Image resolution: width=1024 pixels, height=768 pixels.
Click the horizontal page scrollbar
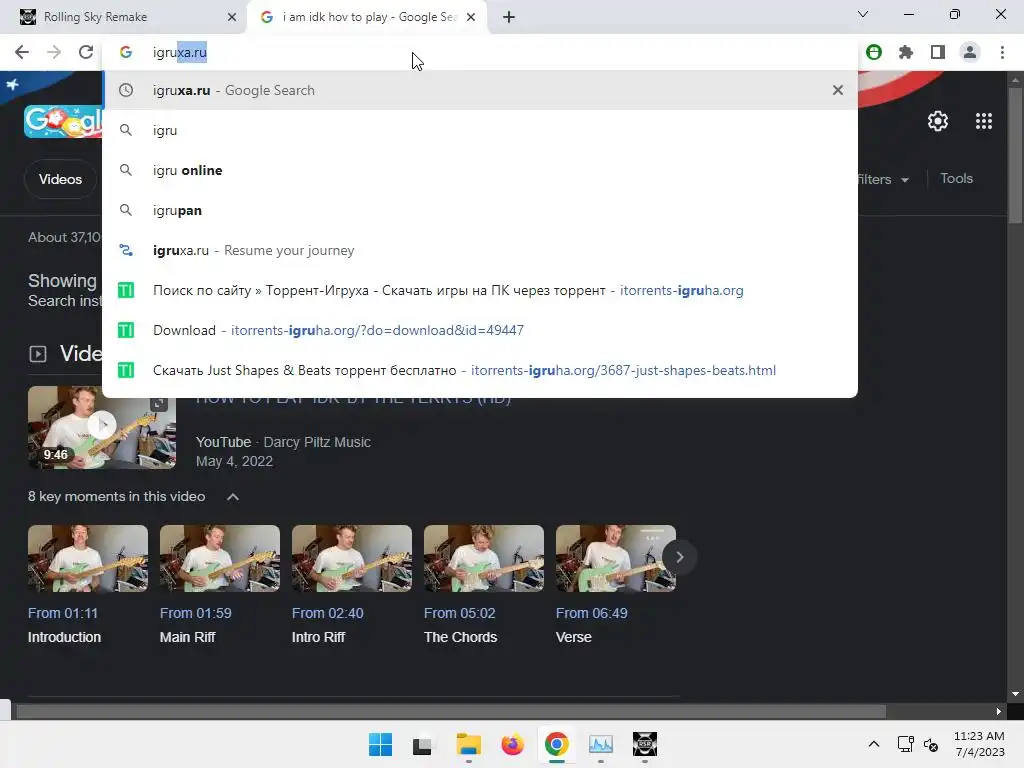tap(451, 711)
